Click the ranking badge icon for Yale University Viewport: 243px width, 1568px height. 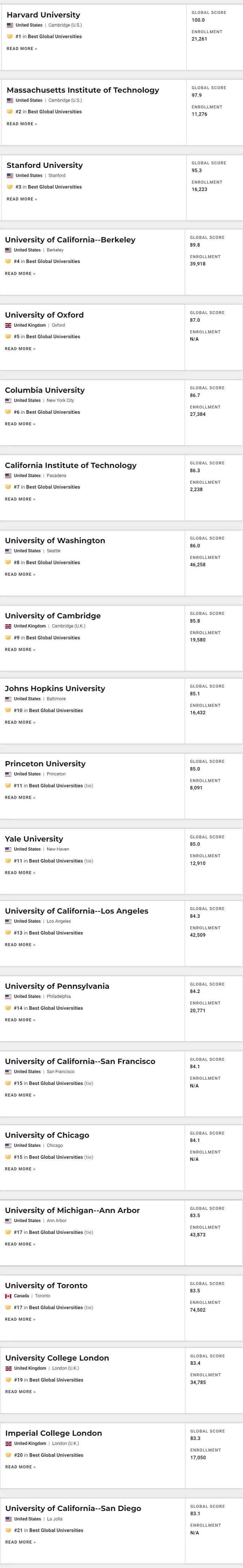coord(8,861)
